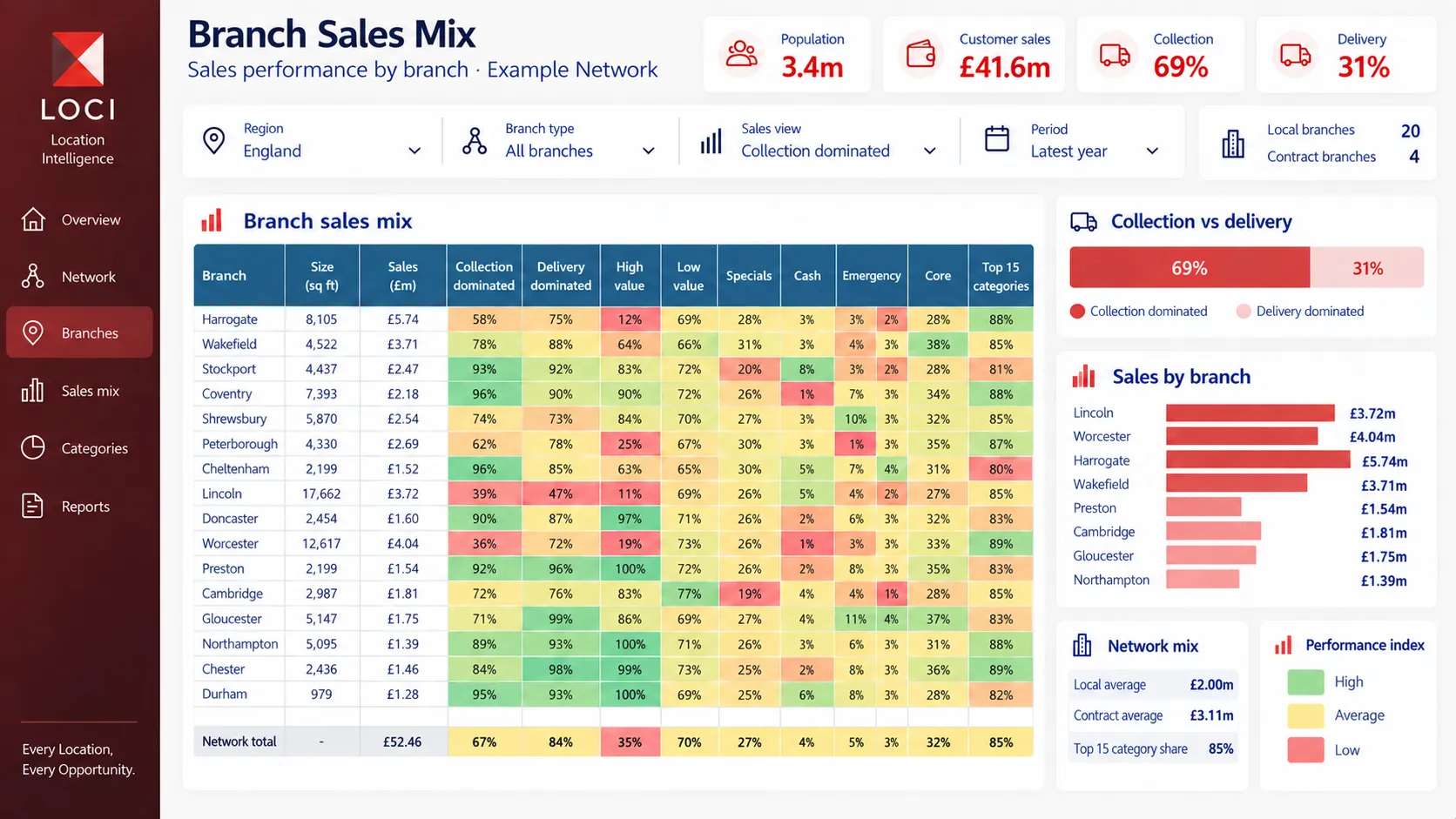Click the Local branches building icon
Screen dimensions: 1456x819
[x=1233, y=144]
